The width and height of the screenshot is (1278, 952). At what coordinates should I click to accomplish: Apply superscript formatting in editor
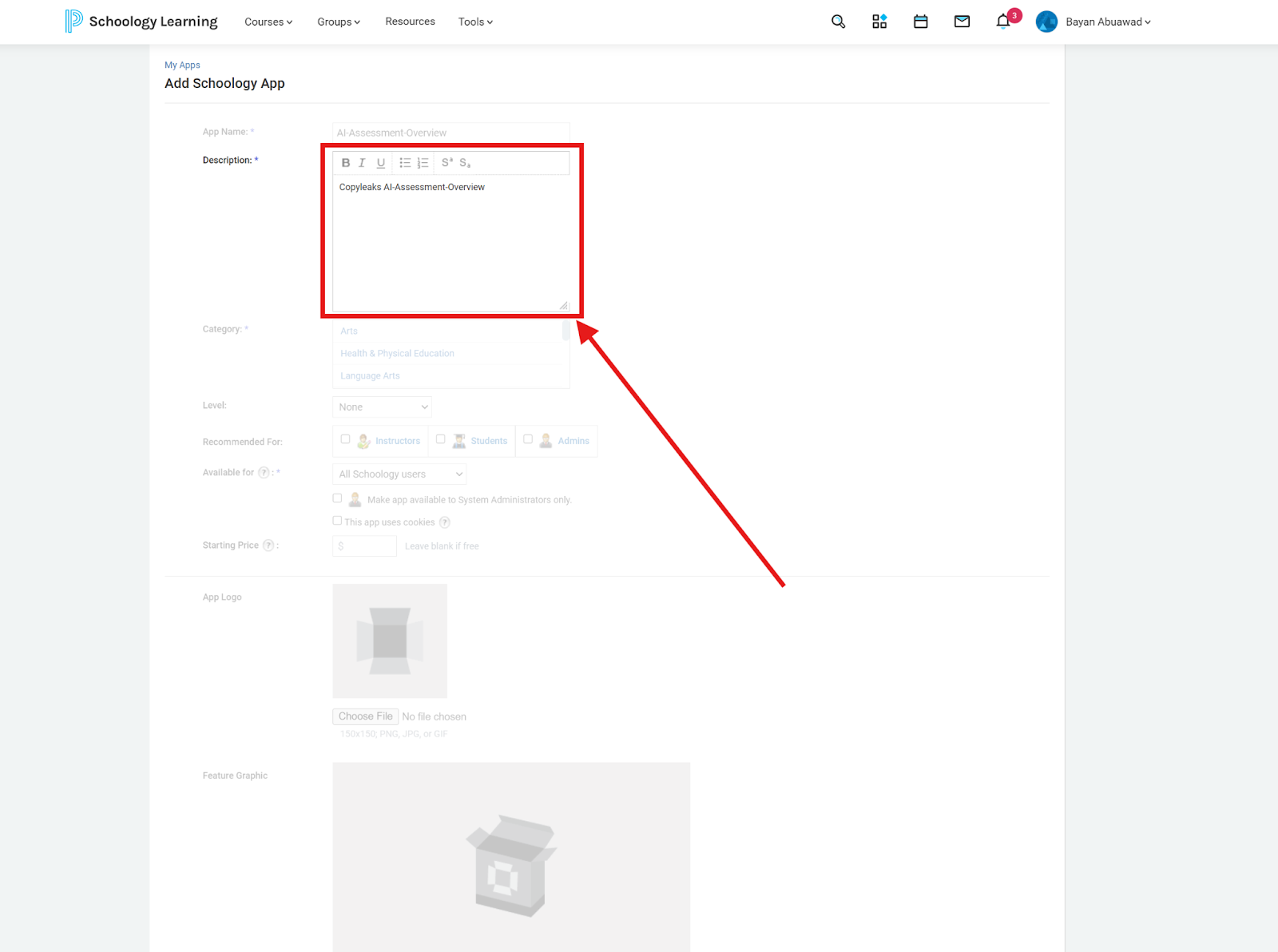pos(447,162)
